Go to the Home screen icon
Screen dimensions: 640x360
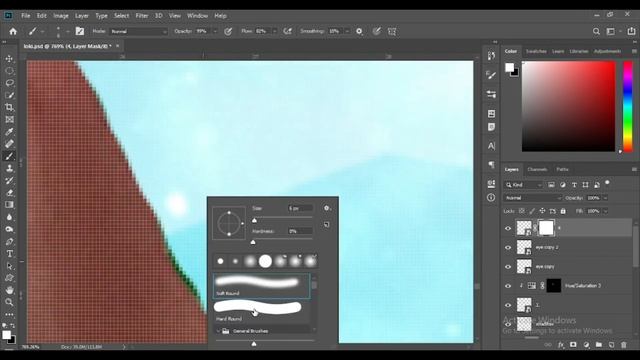(x=13, y=31)
